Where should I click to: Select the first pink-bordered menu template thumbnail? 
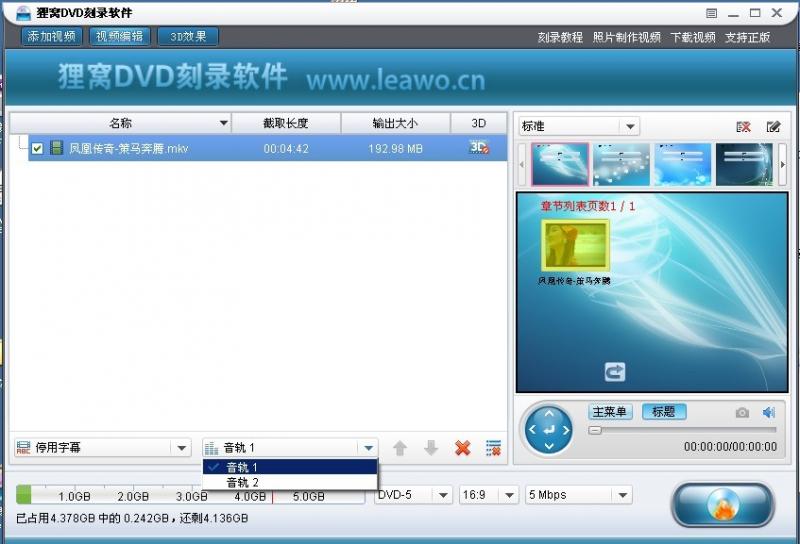[x=560, y=164]
